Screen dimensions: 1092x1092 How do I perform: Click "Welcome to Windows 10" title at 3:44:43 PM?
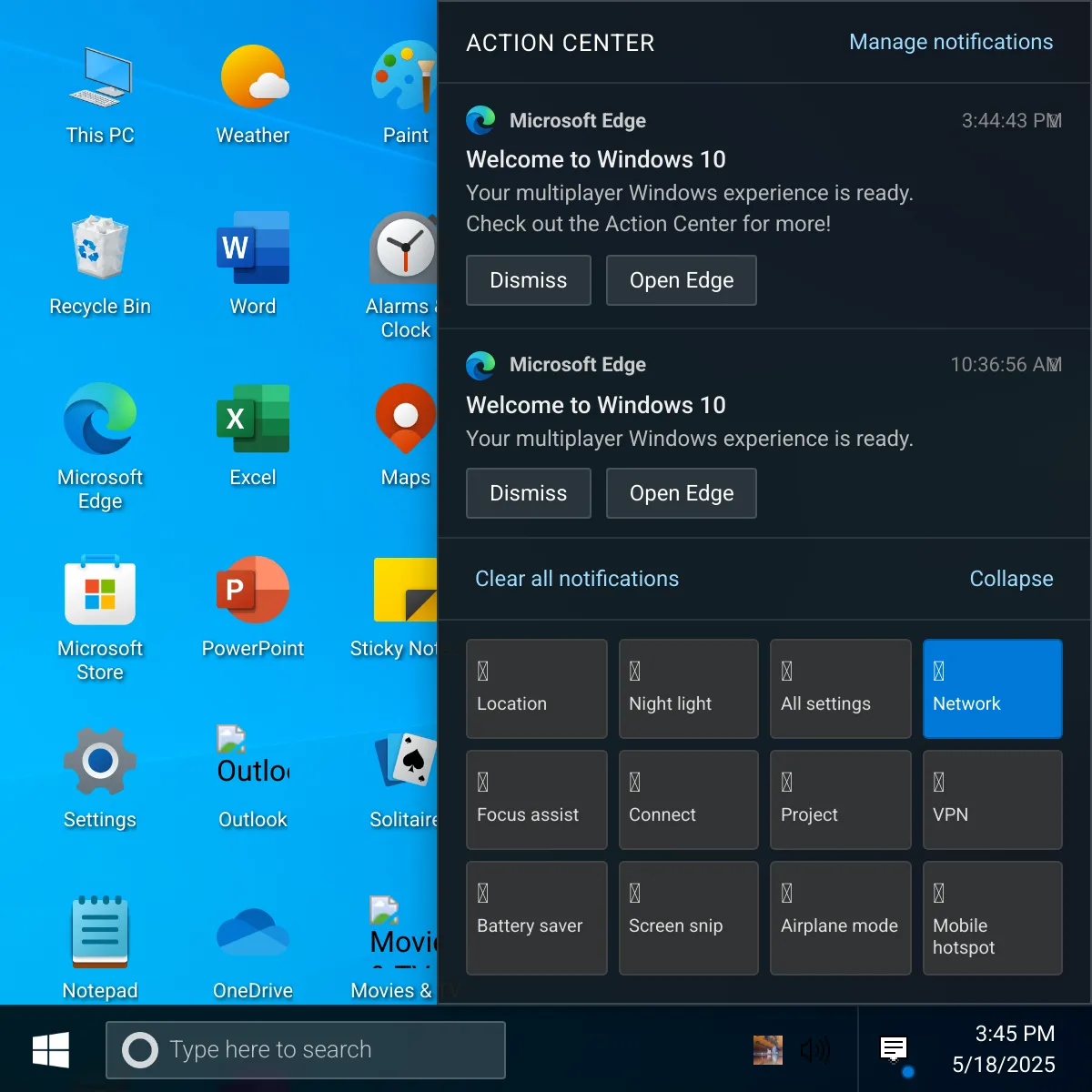596,159
